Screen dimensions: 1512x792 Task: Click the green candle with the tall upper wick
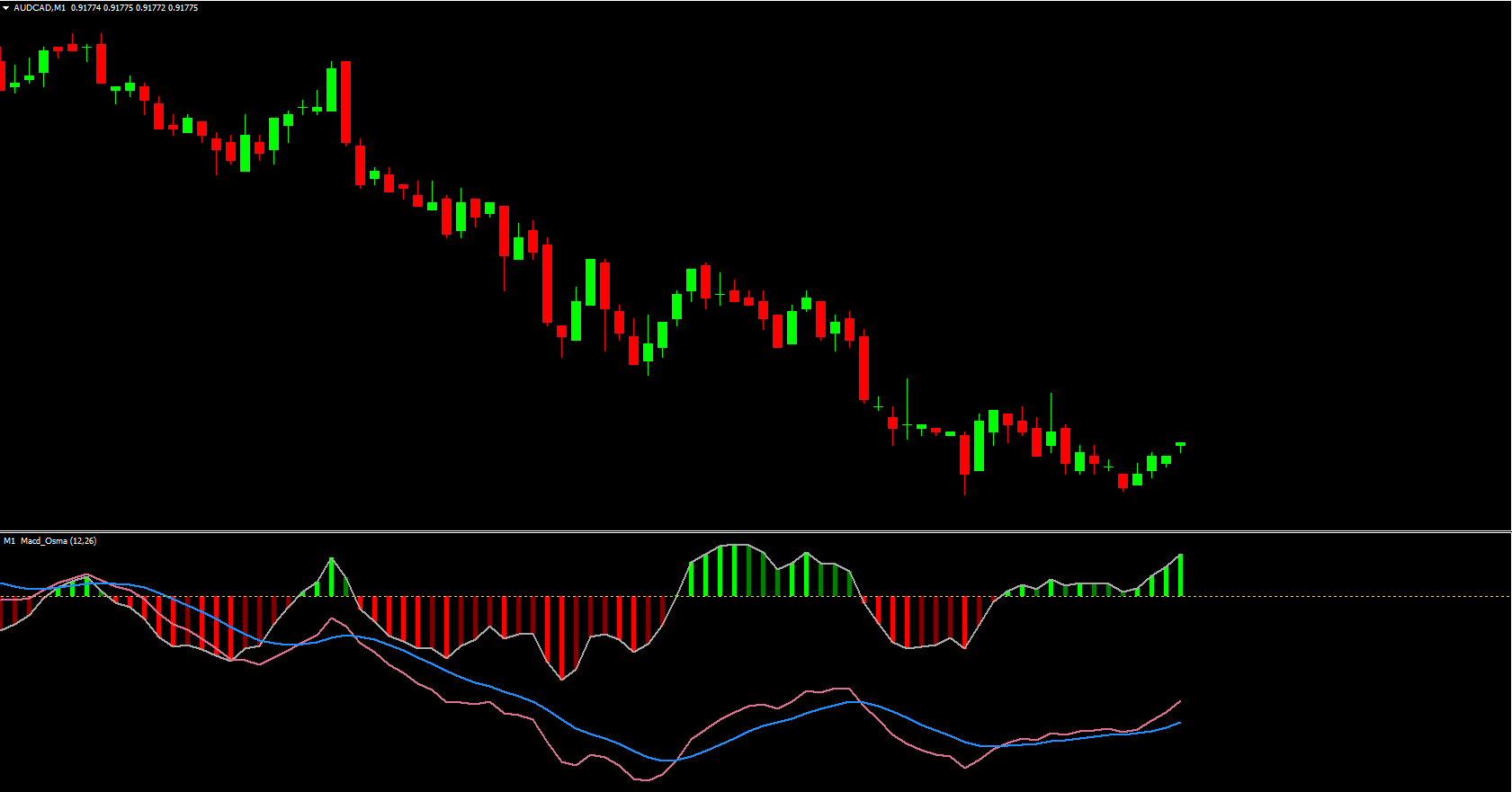[1051, 438]
